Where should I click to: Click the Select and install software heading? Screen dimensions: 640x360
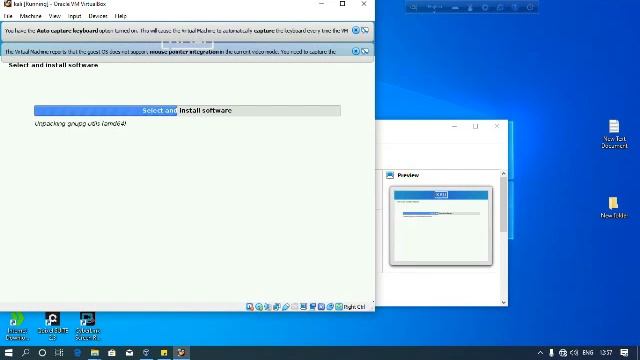click(53, 65)
